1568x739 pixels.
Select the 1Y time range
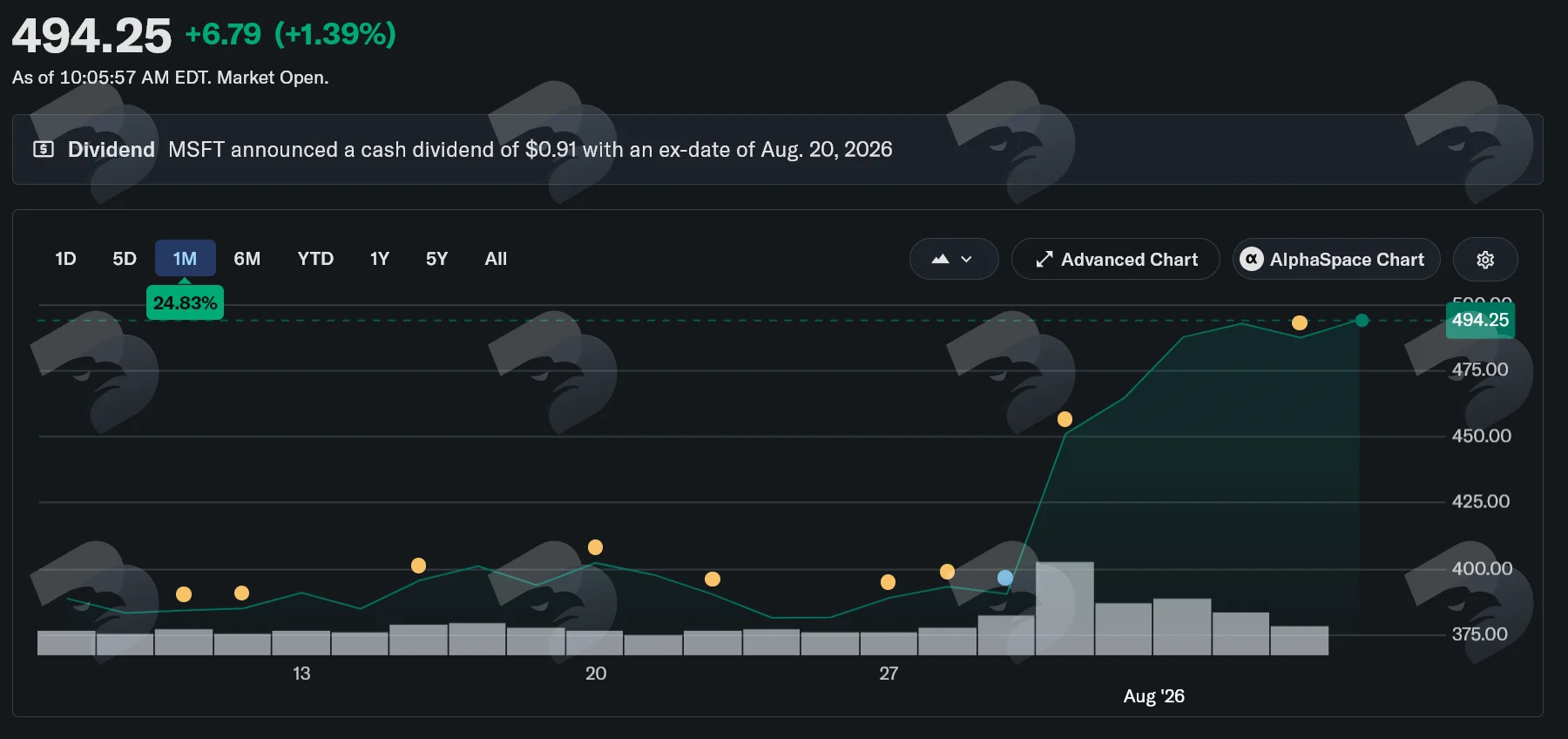(x=380, y=259)
